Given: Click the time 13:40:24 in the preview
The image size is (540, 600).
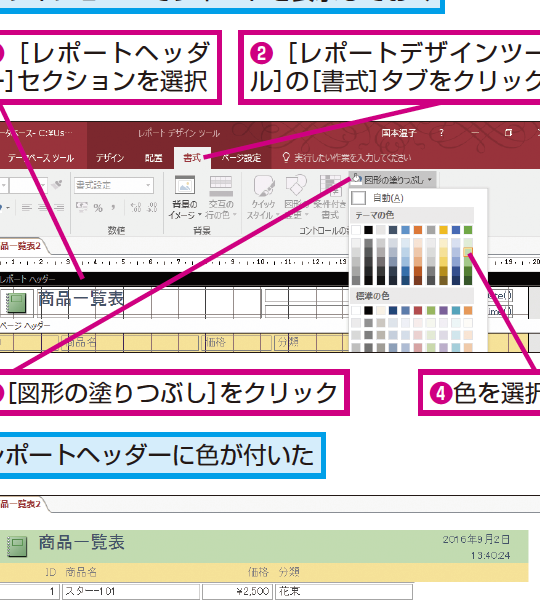Looking at the screenshot, I should 491,555.
